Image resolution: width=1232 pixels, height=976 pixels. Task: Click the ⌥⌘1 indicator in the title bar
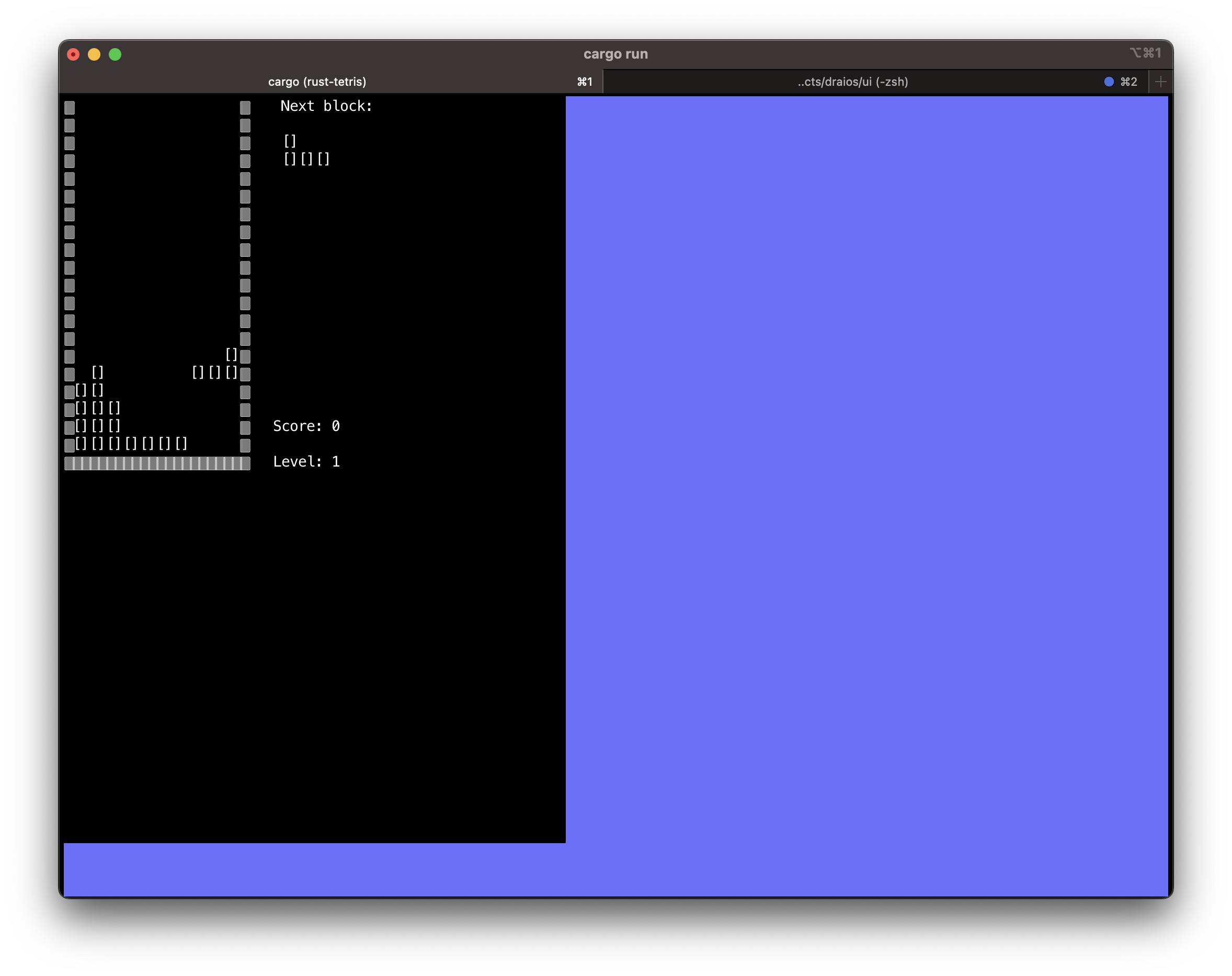tap(1145, 53)
